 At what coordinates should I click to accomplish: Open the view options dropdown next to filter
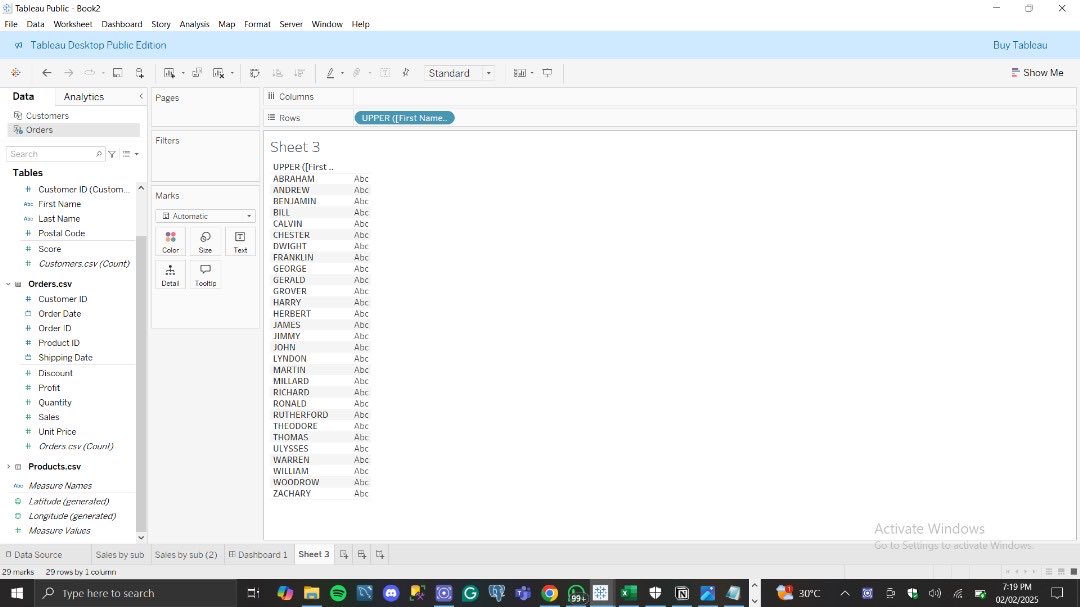[x=130, y=154]
